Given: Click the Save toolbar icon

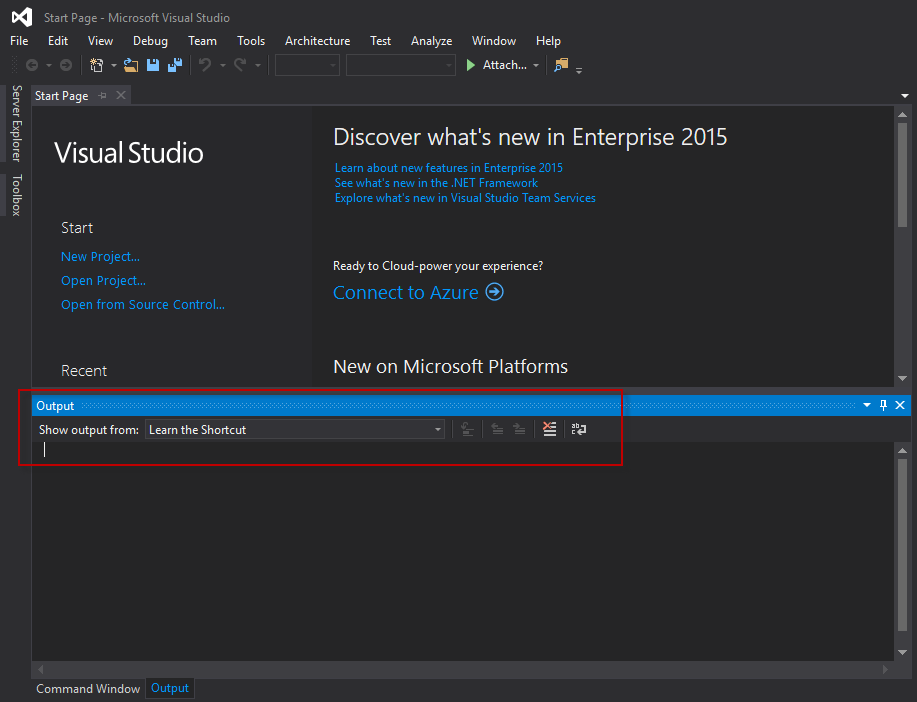Looking at the screenshot, I should pyautogui.click(x=153, y=65).
